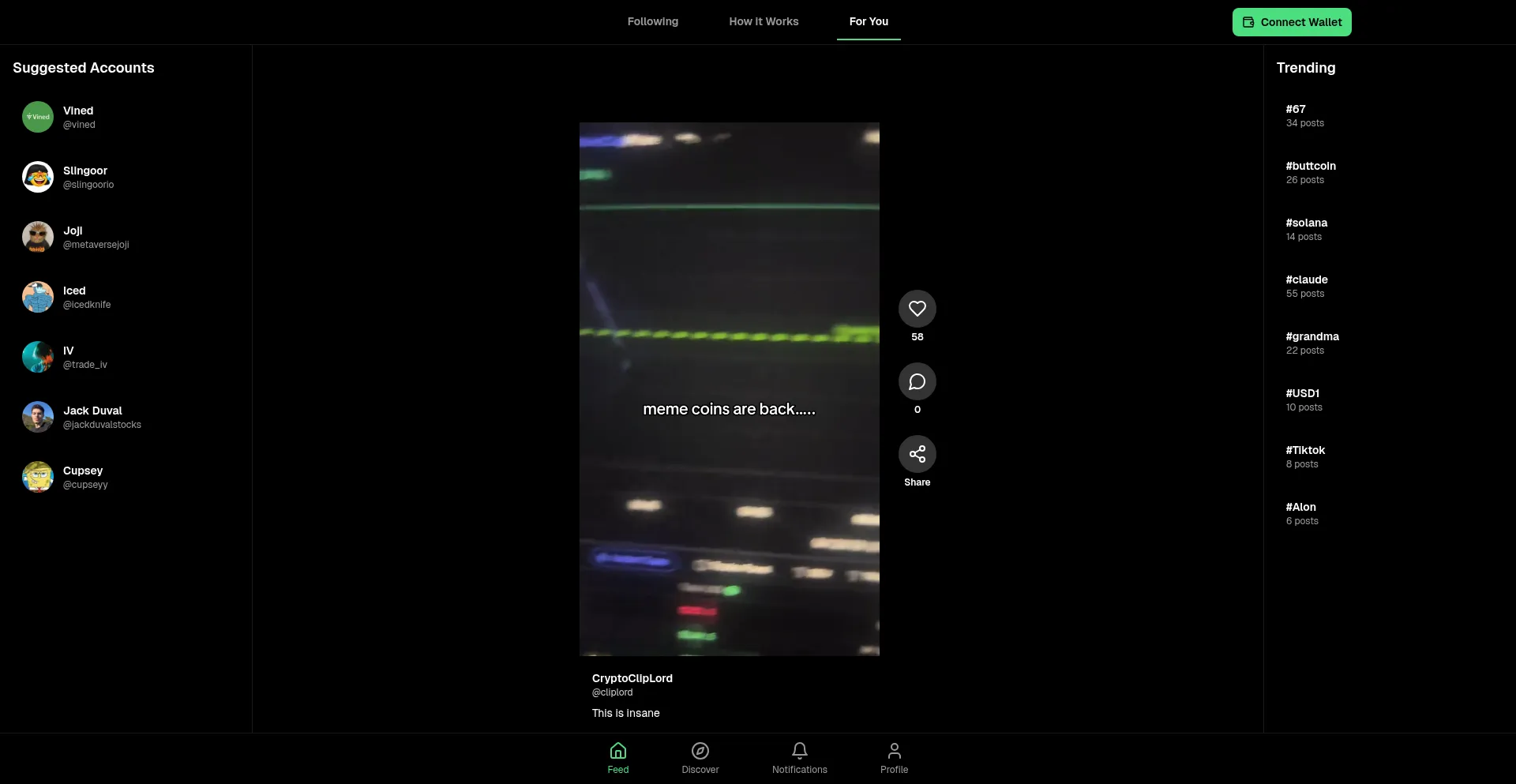This screenshot has height=784, width=1516.
Task: Visit CryptoClipLord's profile name
Action: coord(632,678)
